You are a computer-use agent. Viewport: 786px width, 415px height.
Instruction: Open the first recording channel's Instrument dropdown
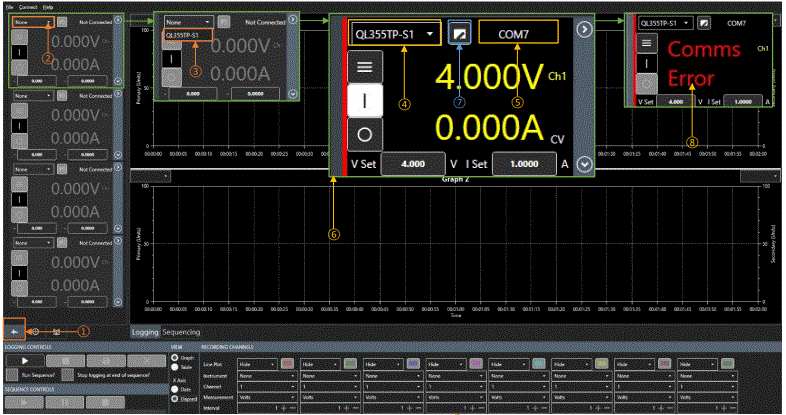(x=268, y=376)
